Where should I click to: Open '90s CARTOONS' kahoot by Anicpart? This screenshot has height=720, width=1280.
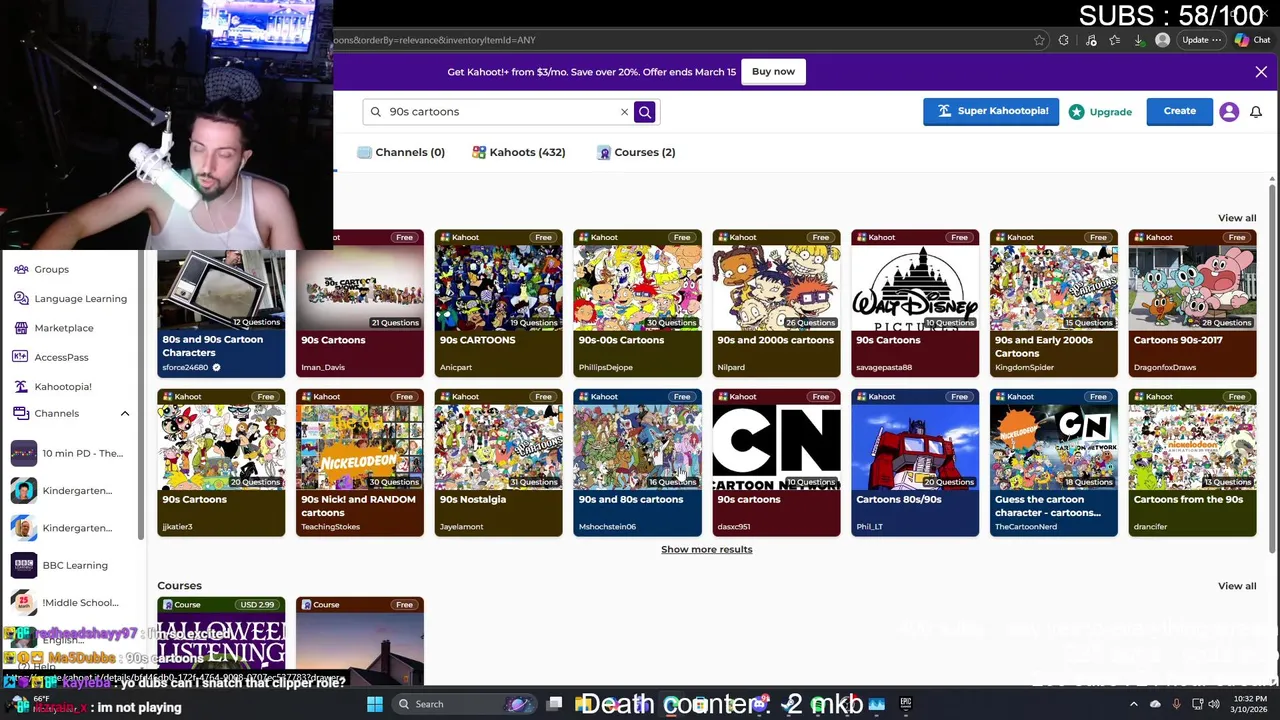pyautogui.click(x=499, y=304)
